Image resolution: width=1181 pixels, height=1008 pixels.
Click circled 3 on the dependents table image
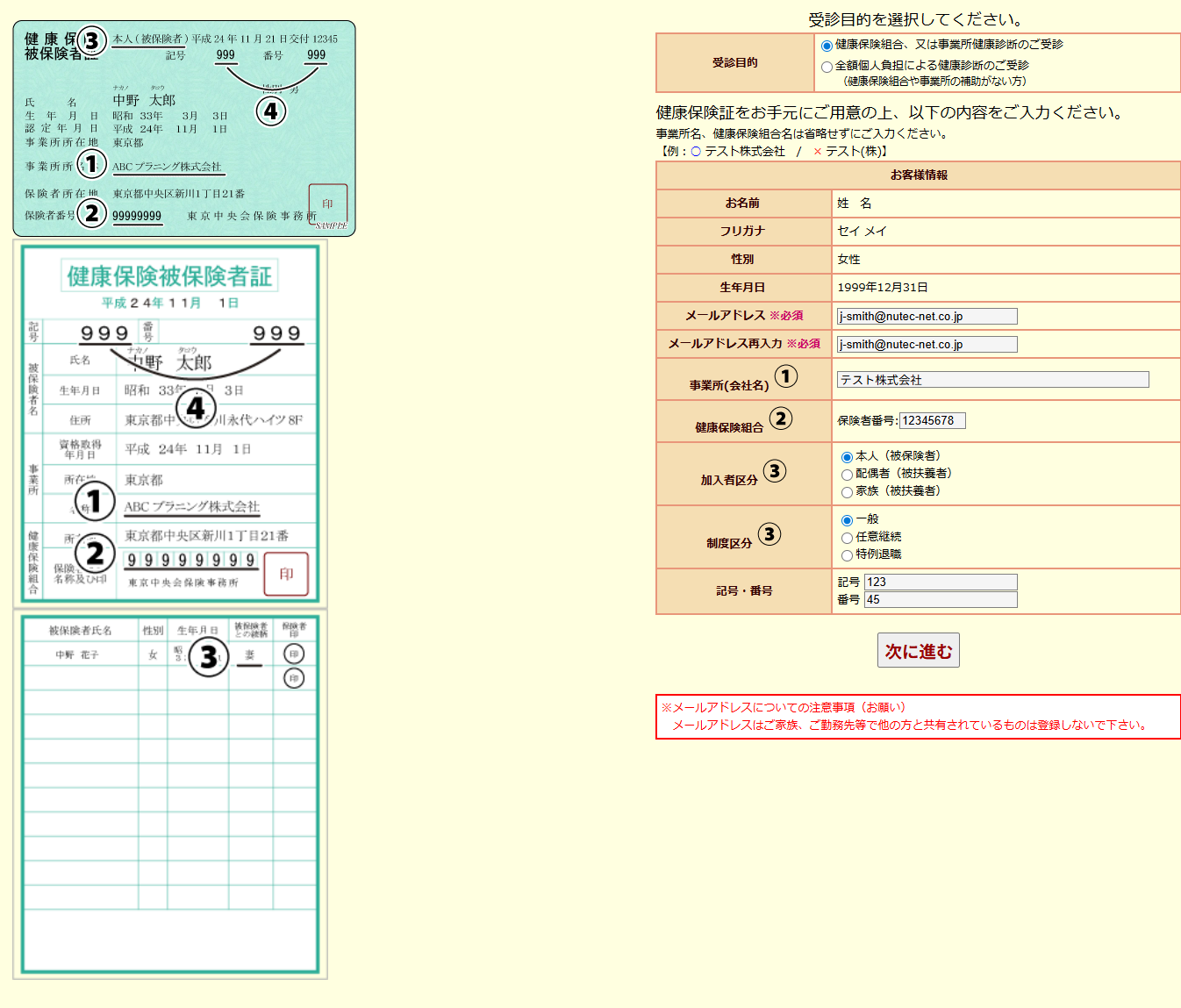209,656
